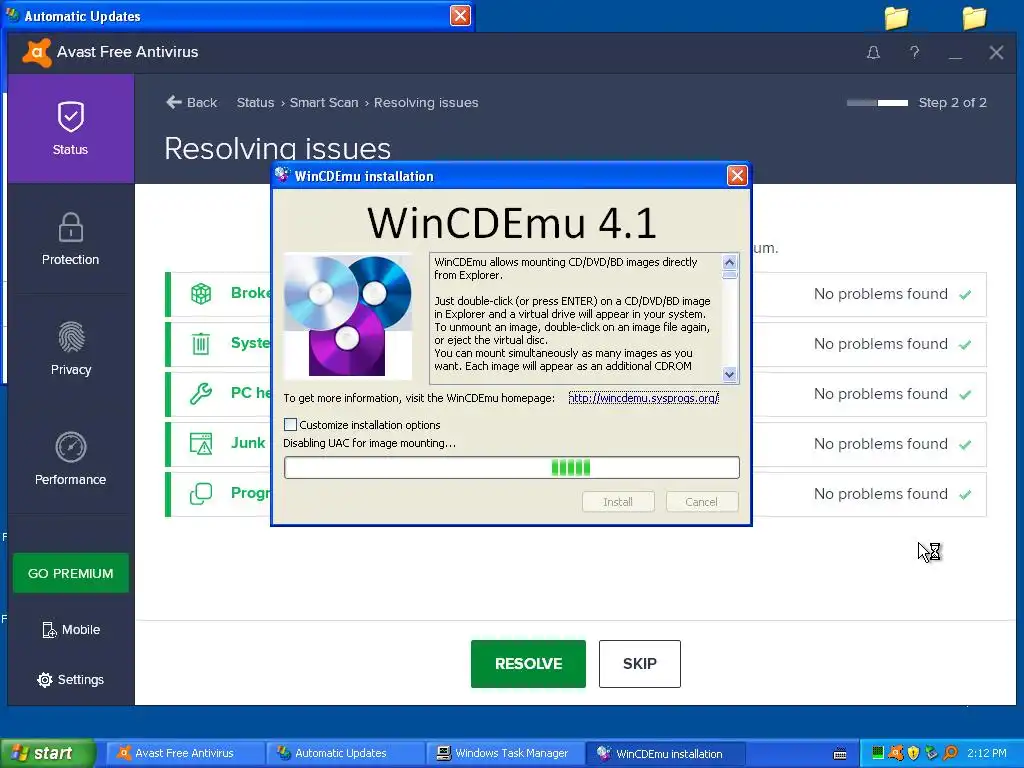This screenshot has height=768, width=1024.
Task: Click the GO PREMIUM button
Action: 71,573
